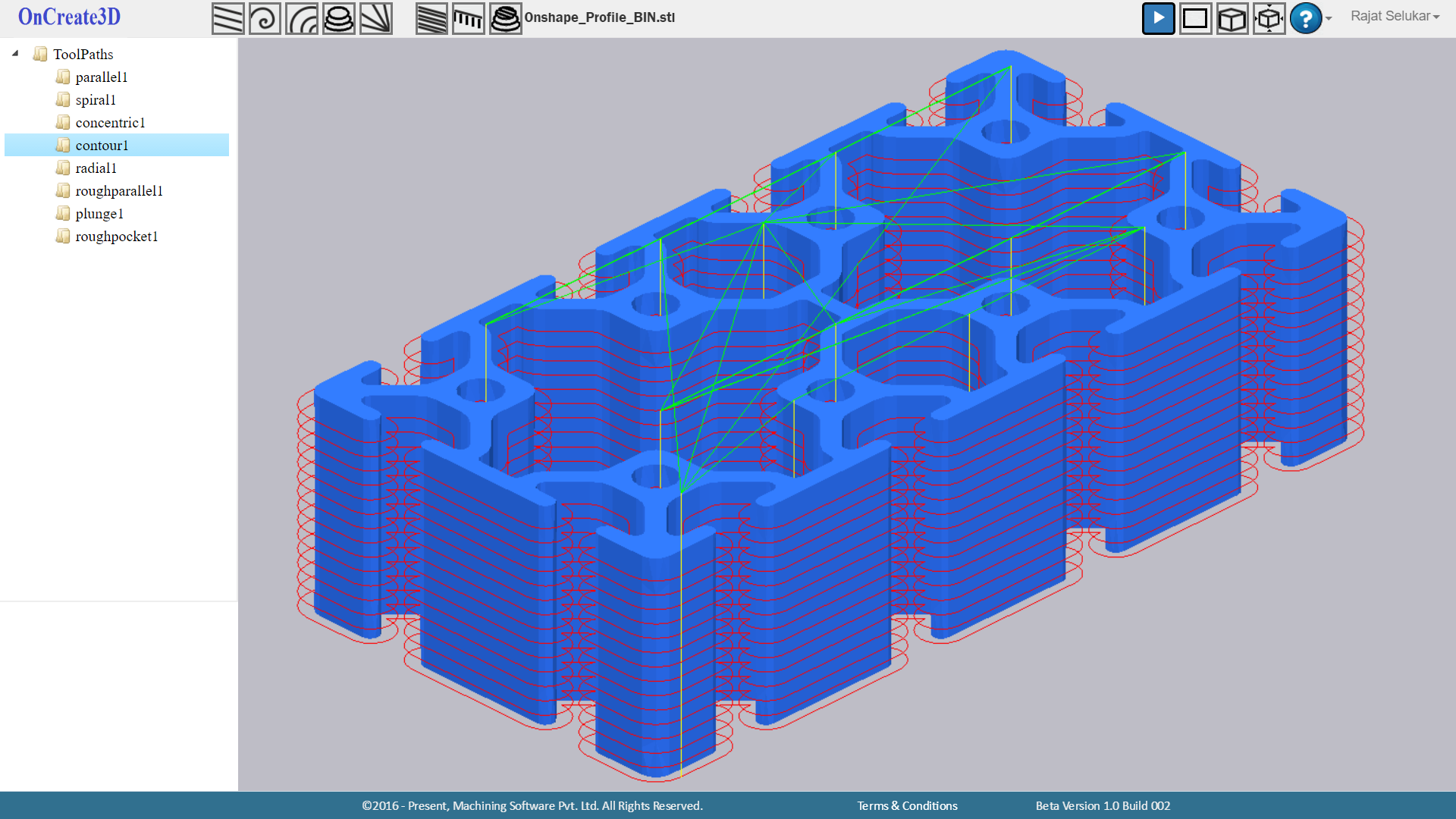Open the help dropdown arrow
Viewport: 1456px width, 819px height.
click(1329, 18)
